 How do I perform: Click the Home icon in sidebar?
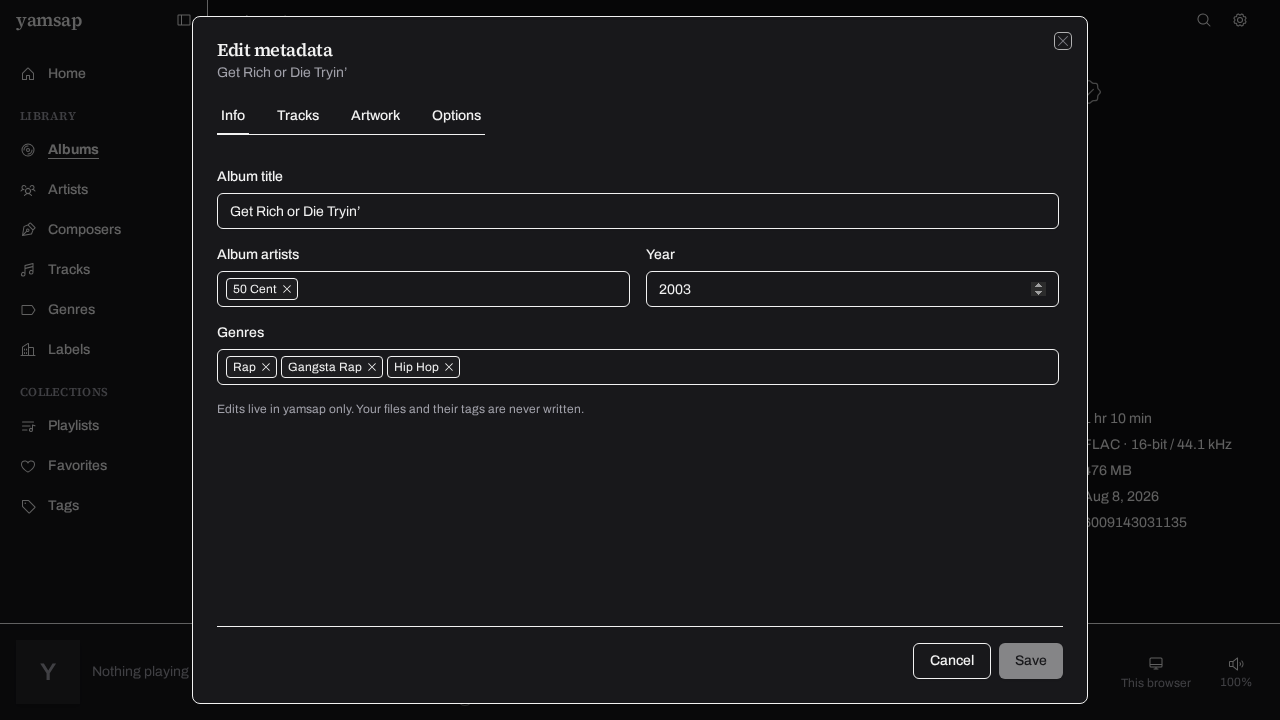[x=28, y=74]
